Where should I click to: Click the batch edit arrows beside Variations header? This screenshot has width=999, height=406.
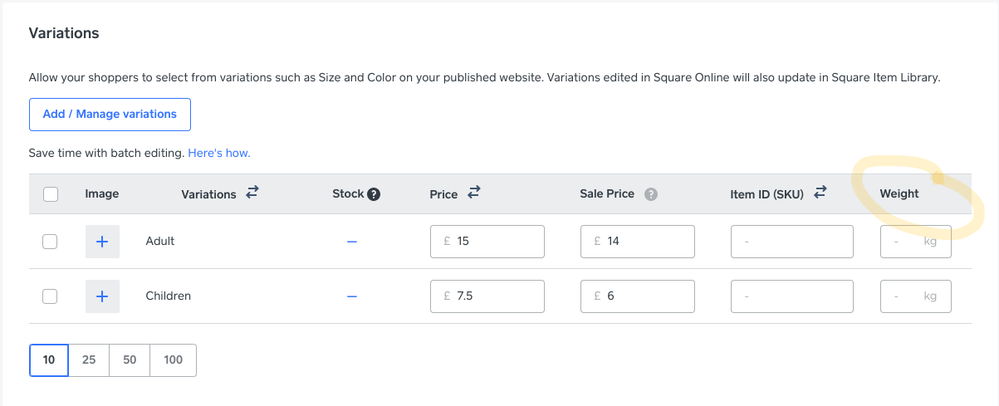(x=252, y=193)
